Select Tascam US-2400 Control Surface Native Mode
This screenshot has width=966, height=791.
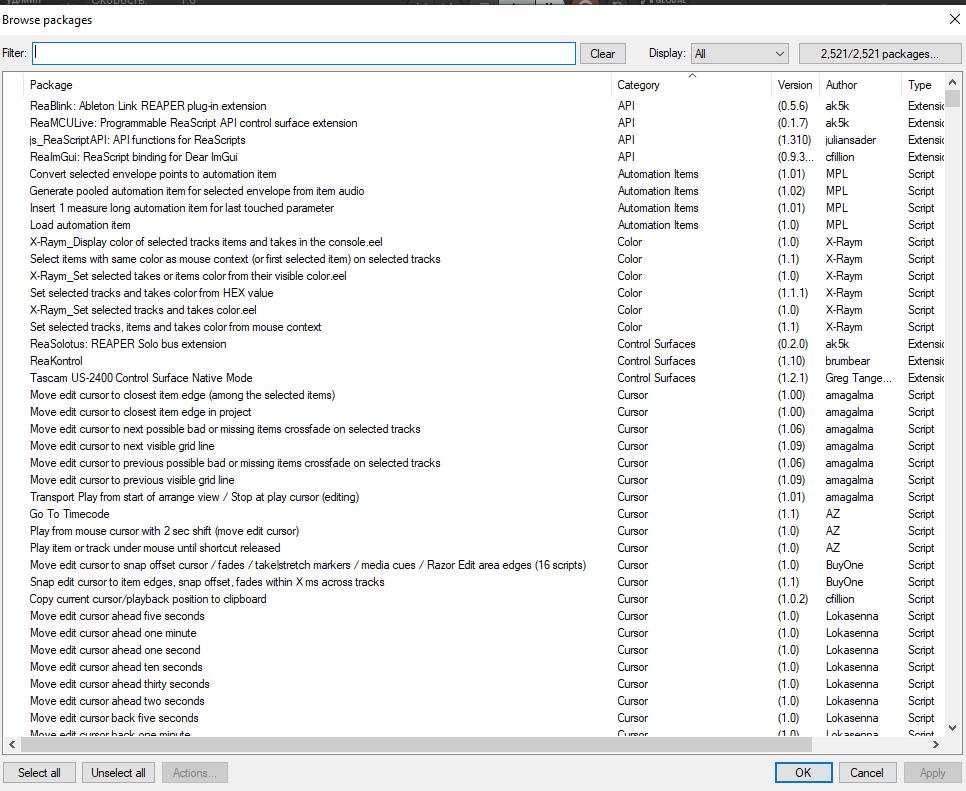[141, 378]
